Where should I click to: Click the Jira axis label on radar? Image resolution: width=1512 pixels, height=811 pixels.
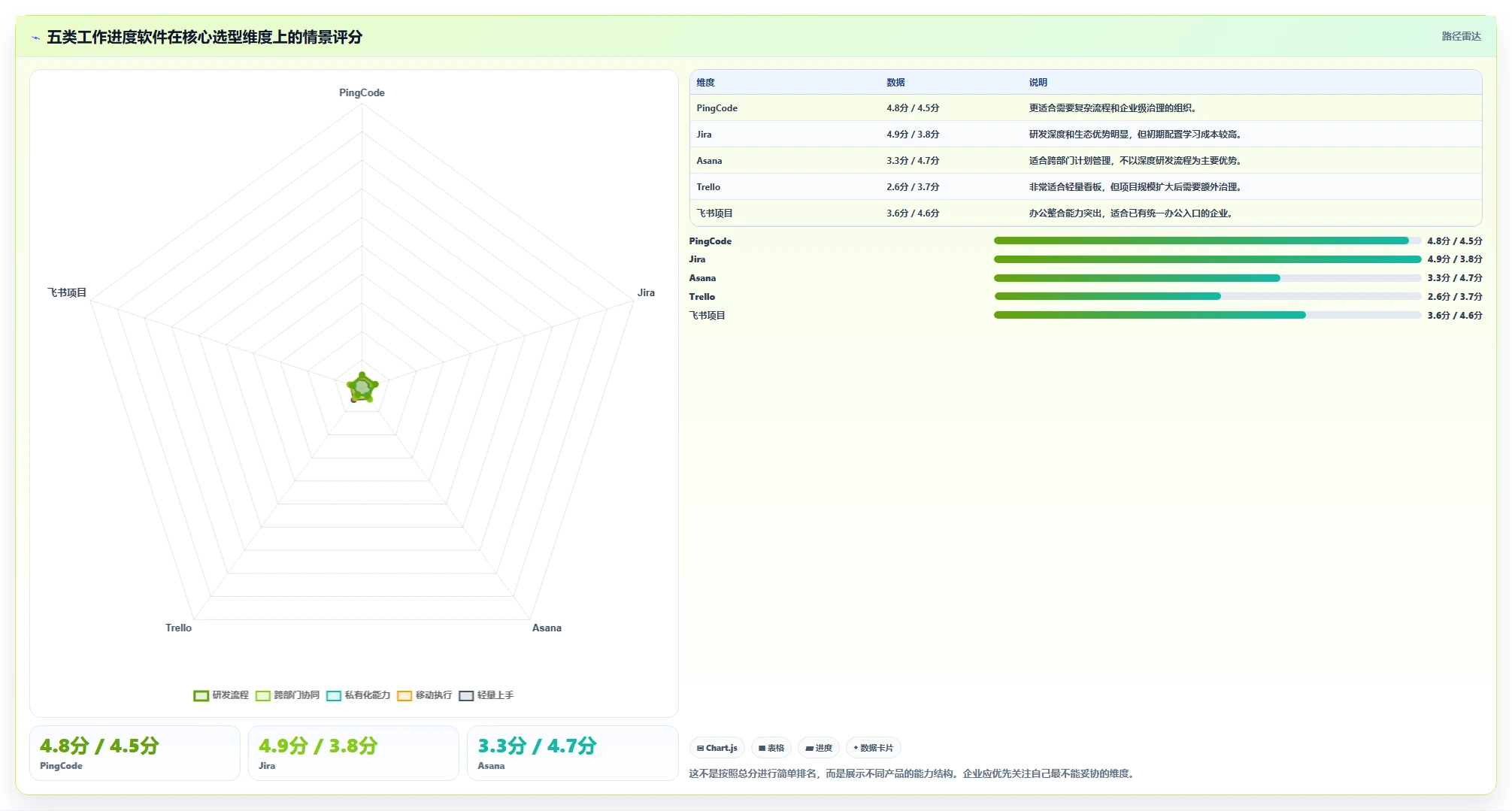[646, 292]
